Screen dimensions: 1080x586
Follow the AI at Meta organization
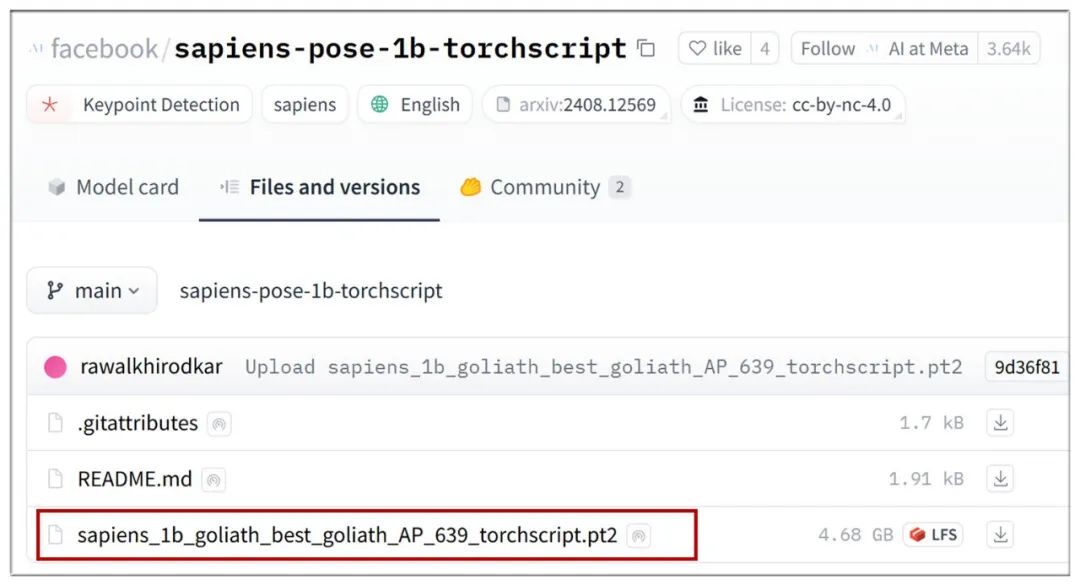[x=884, y=48]
